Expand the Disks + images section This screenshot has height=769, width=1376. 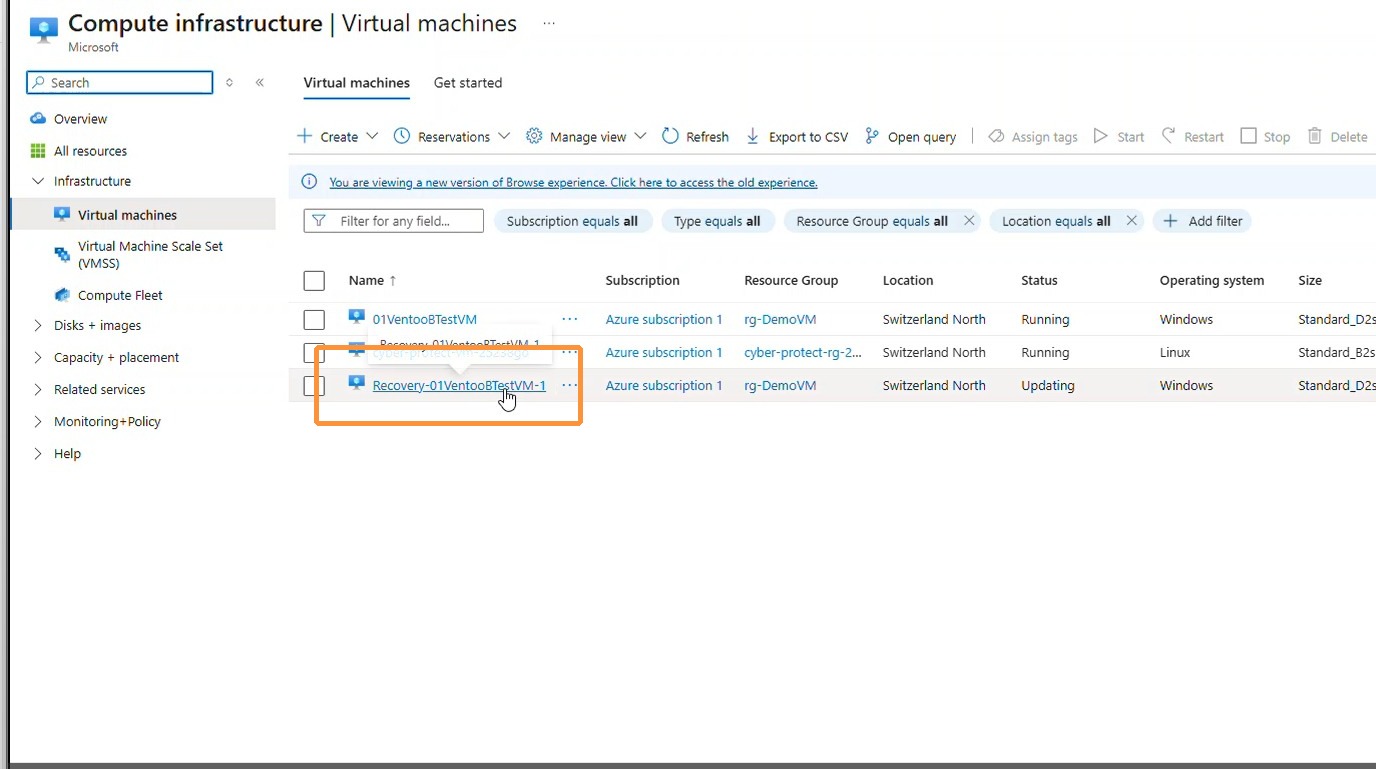pos(38,325)
